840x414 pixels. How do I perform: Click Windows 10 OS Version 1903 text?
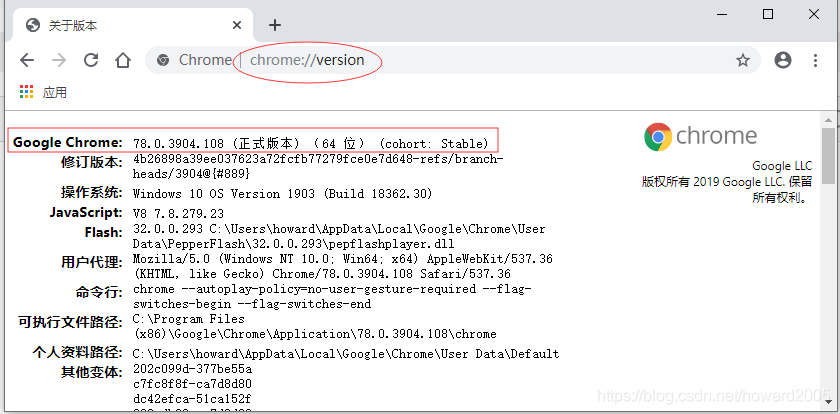(282, 193)
